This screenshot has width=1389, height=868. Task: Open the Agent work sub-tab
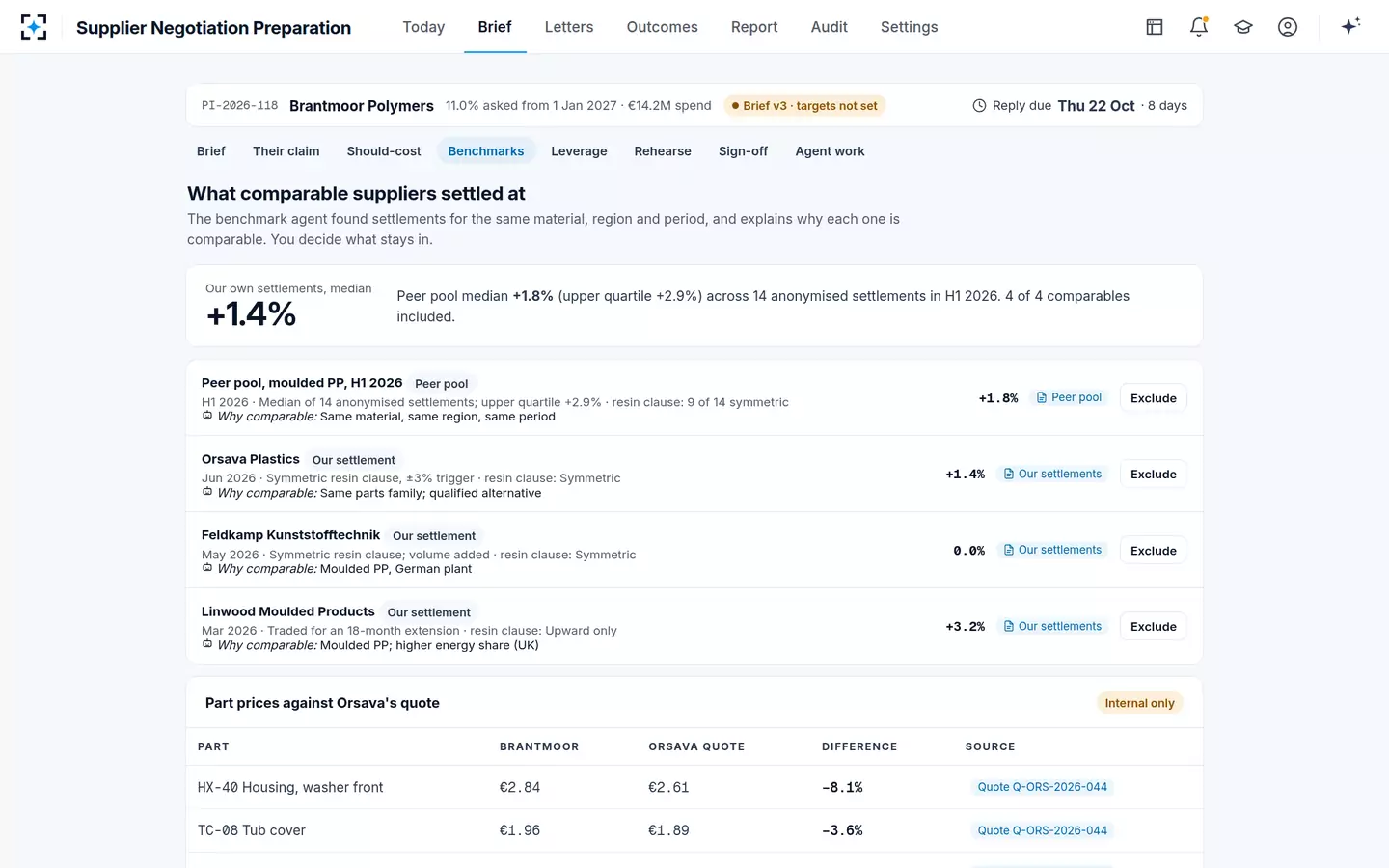(x=830, y=151)
